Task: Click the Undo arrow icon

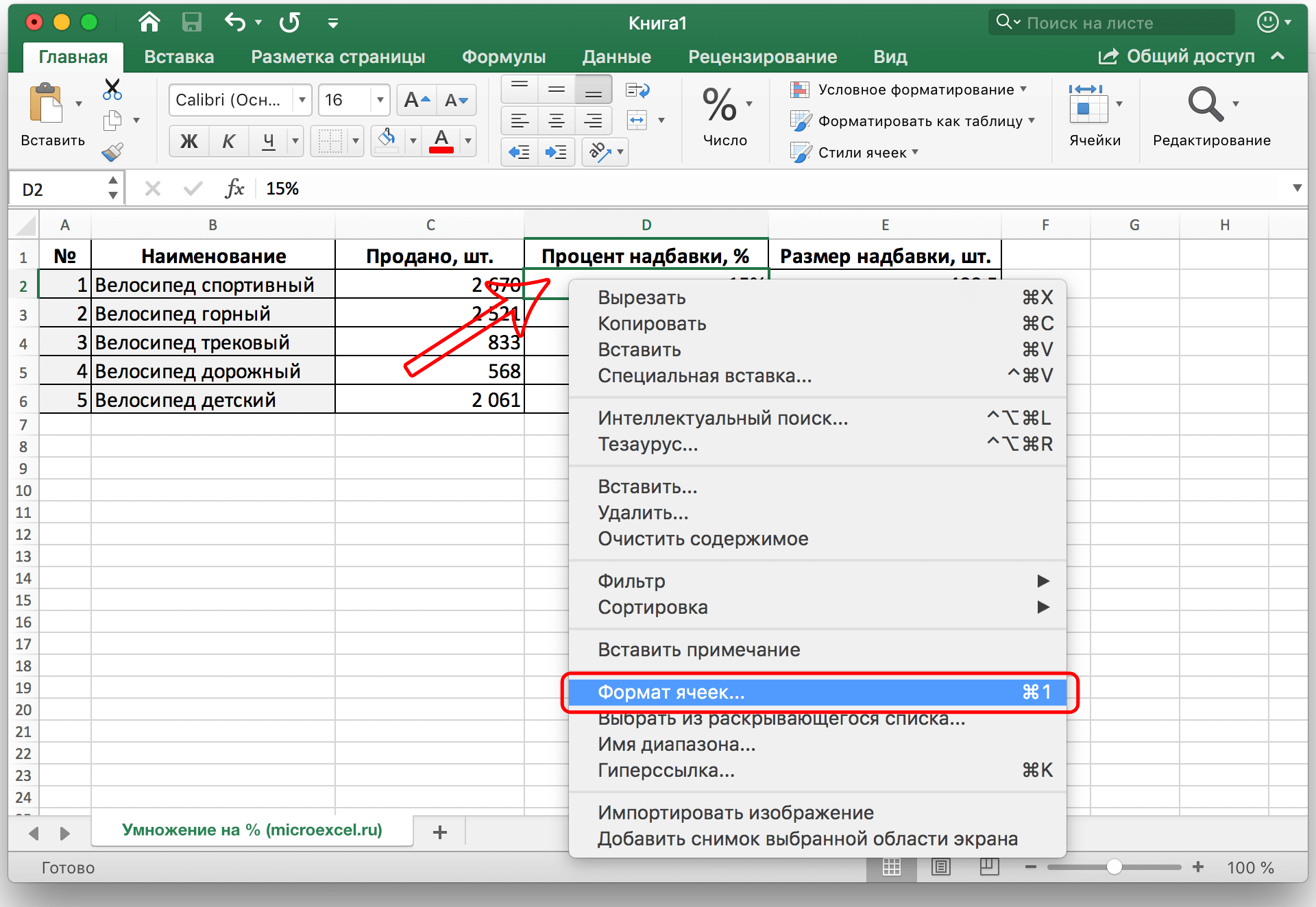Action: tap(235, 23)
